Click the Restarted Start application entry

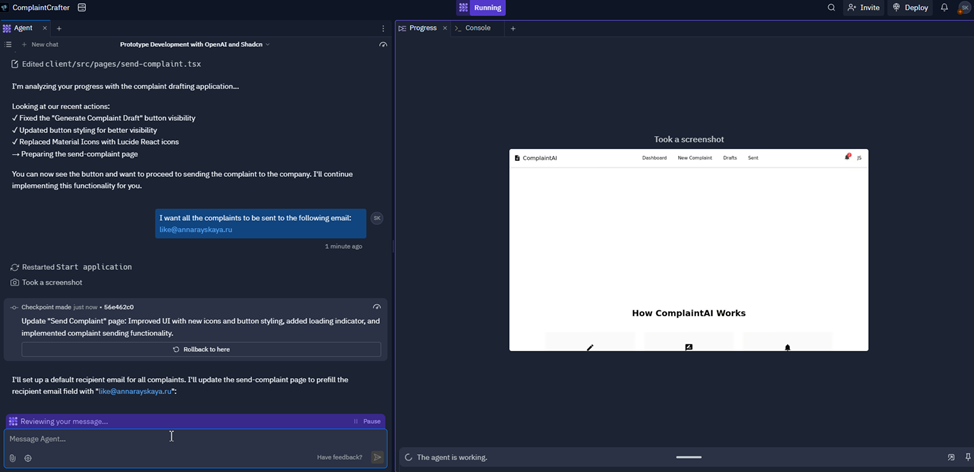[71, 267]
